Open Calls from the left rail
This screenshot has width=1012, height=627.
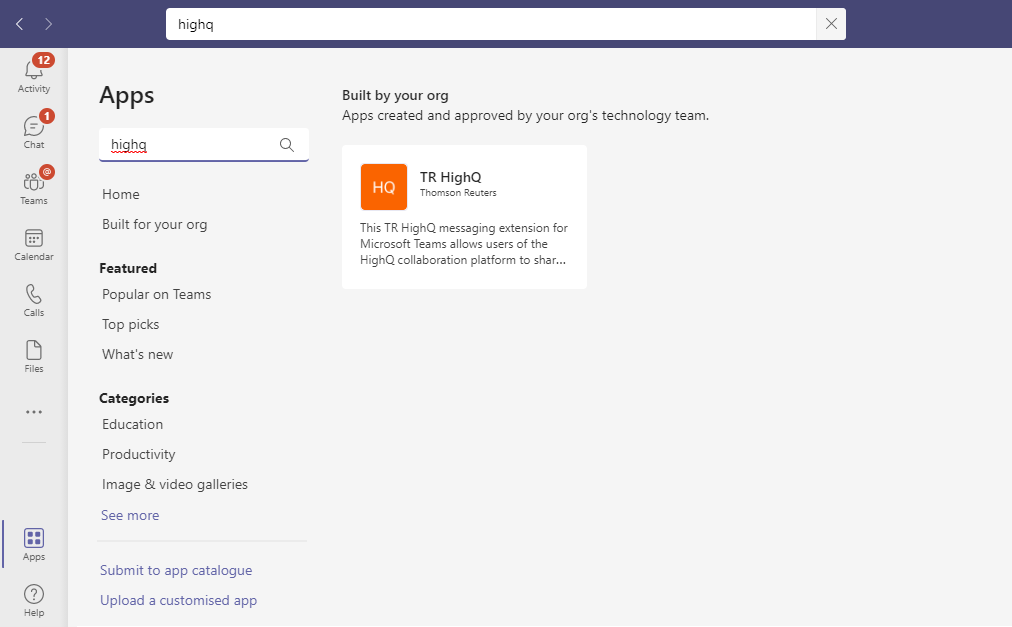tap(34, 299)
